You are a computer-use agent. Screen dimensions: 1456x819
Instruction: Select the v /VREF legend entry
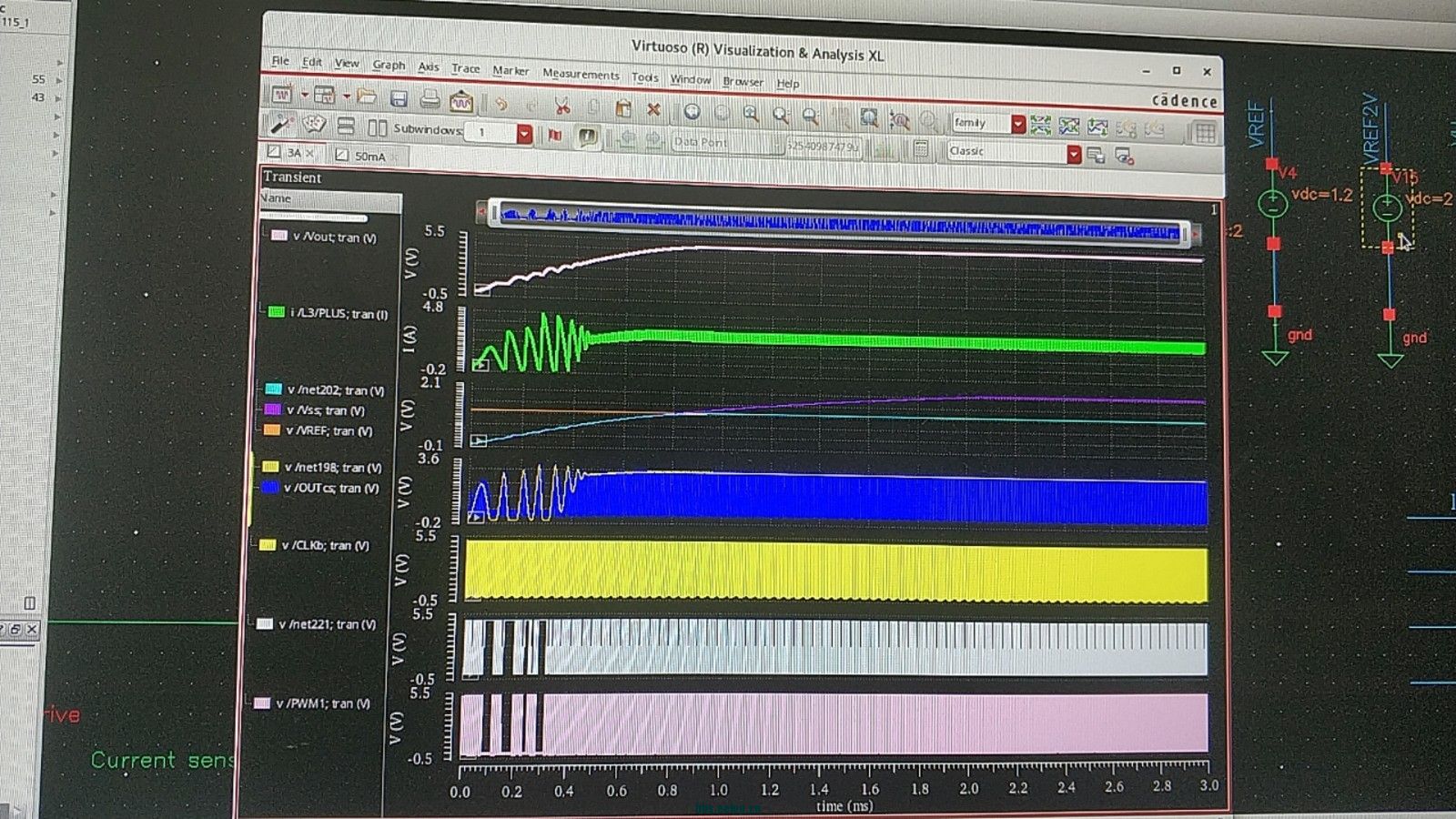(x=318, y=430)
